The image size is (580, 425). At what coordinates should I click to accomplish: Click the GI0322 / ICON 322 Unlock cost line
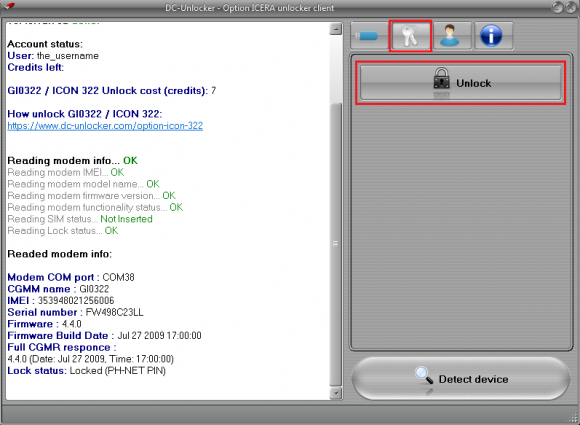112,91
